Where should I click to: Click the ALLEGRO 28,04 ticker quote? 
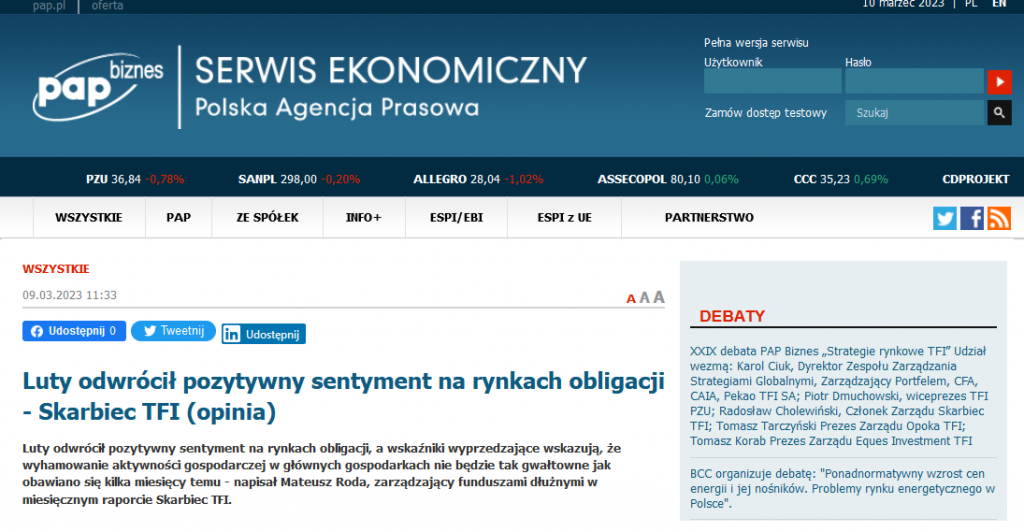tap(478, 179)
